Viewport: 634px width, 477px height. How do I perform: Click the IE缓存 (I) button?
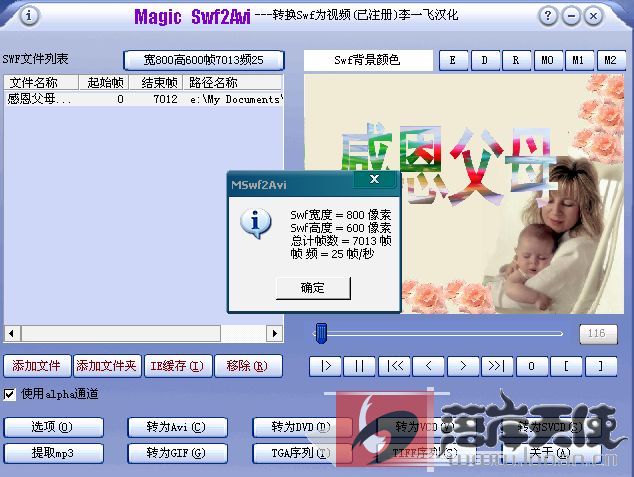point(178,366)
